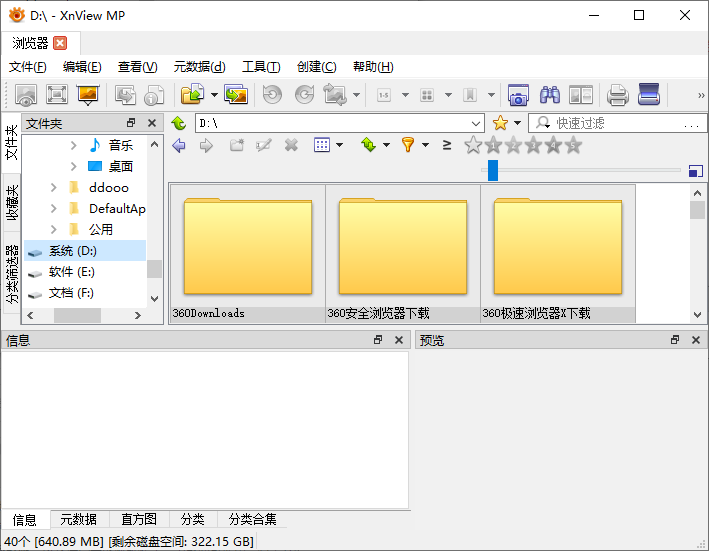The height and width of the screenshot is (551, 709).
Task: Open the view layout dropdown arrow
Action: click(x=340, y=145)
